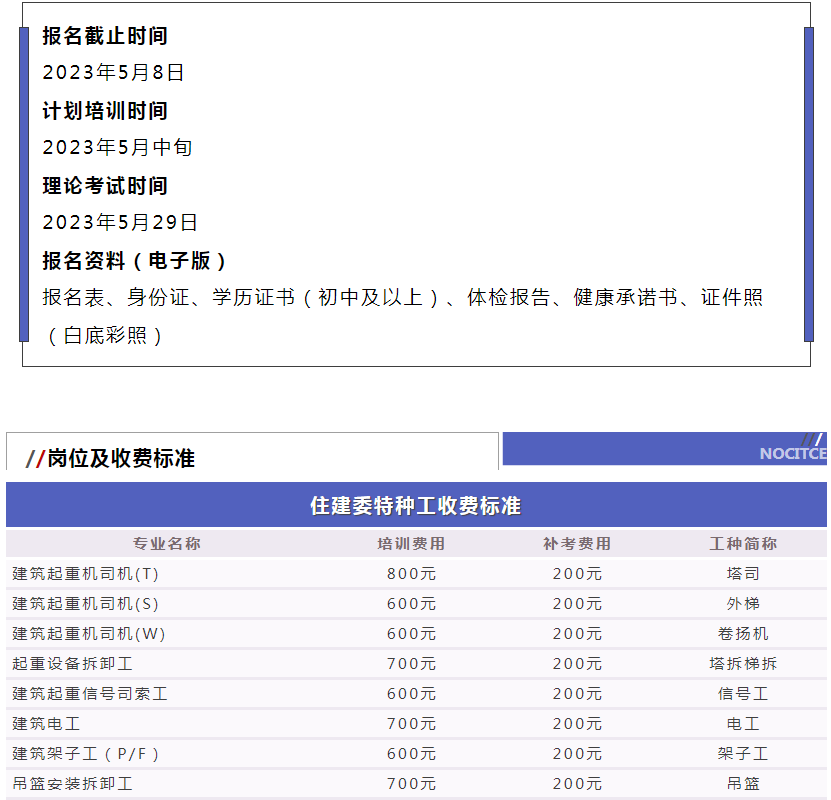Click the 专业名称 column header
Viewport: 831px width, 800px height.
click(167, 544)
